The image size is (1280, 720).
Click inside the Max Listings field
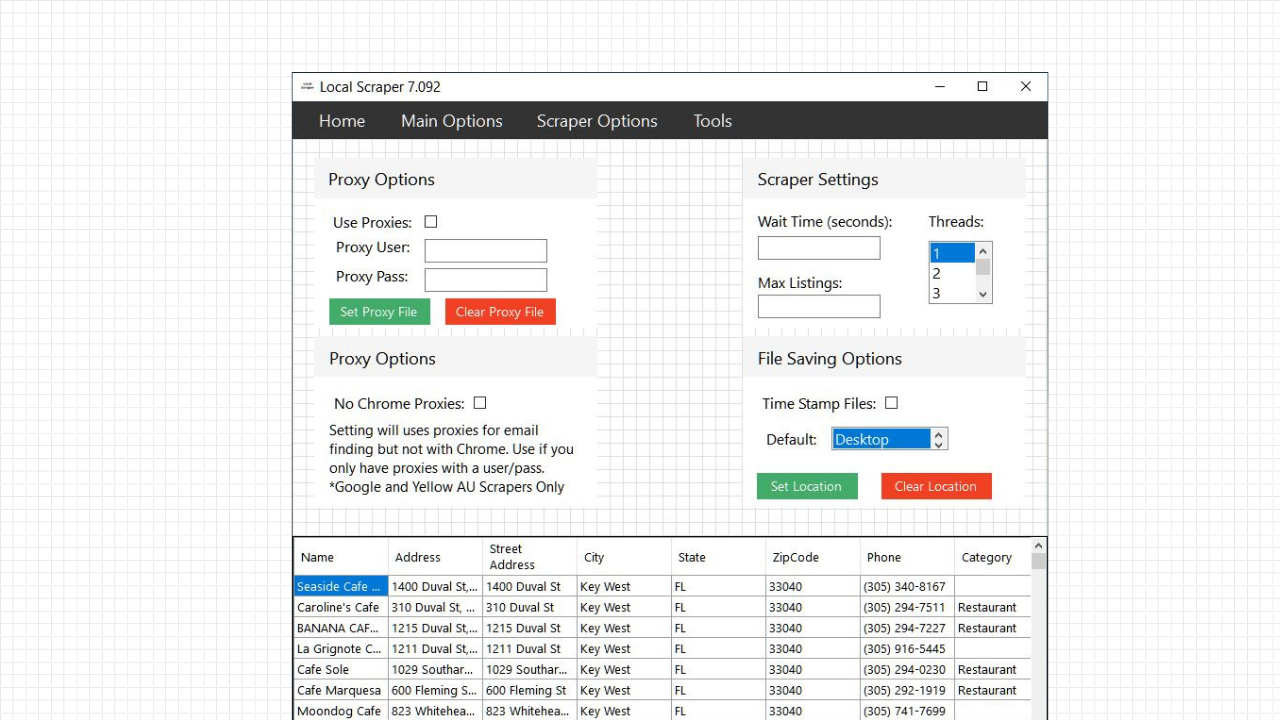click(818, 306)
